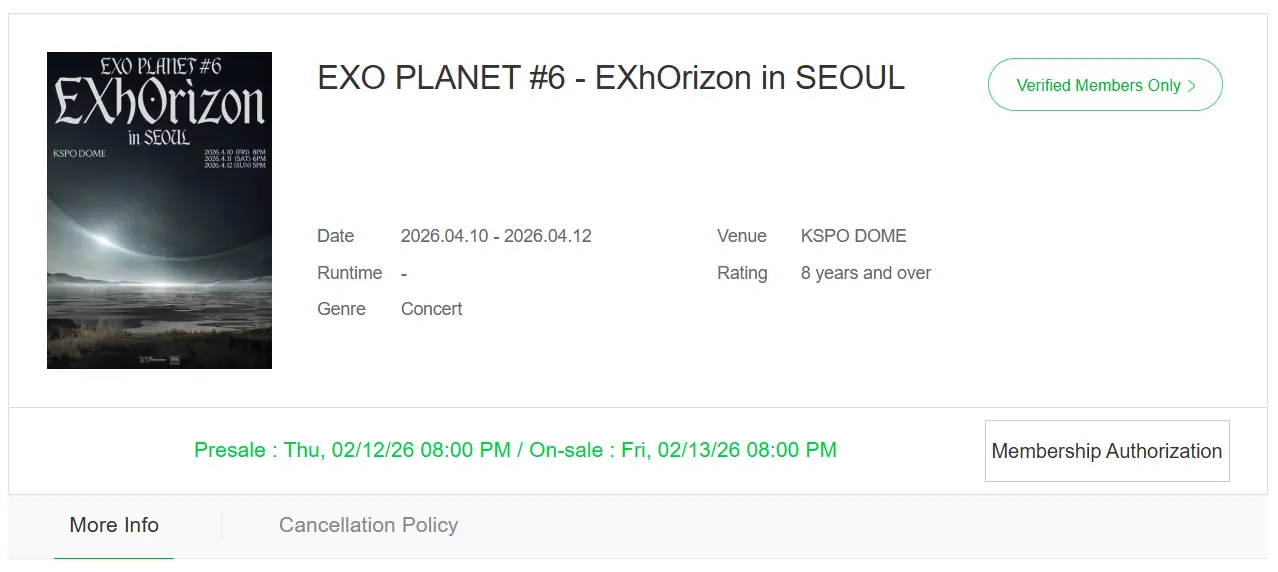The image size is (1278, 572).
Task: Click the Runtime field label
Action: coord(349,273)
